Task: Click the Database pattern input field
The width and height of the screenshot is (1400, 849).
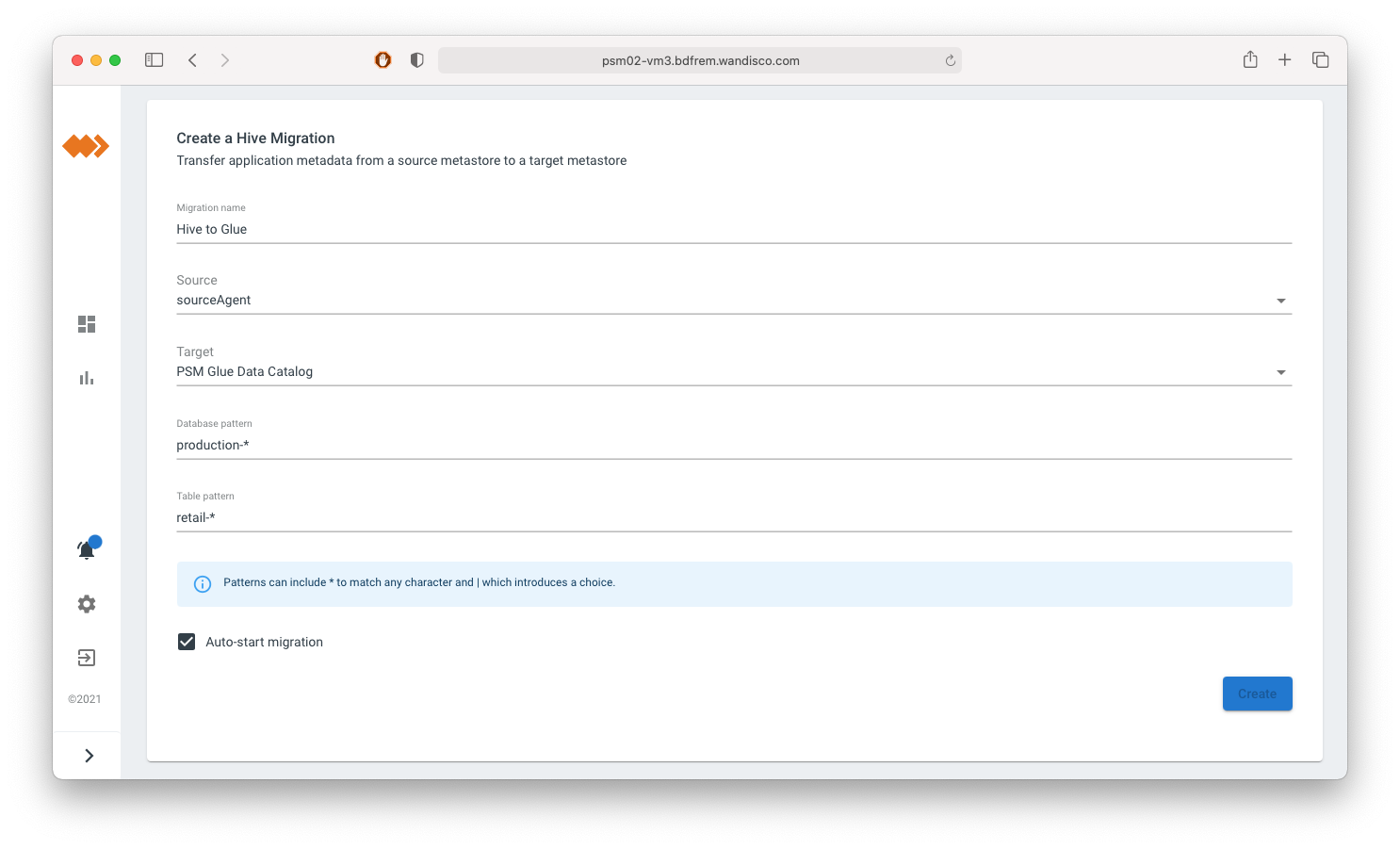Action: click(733, 445)
